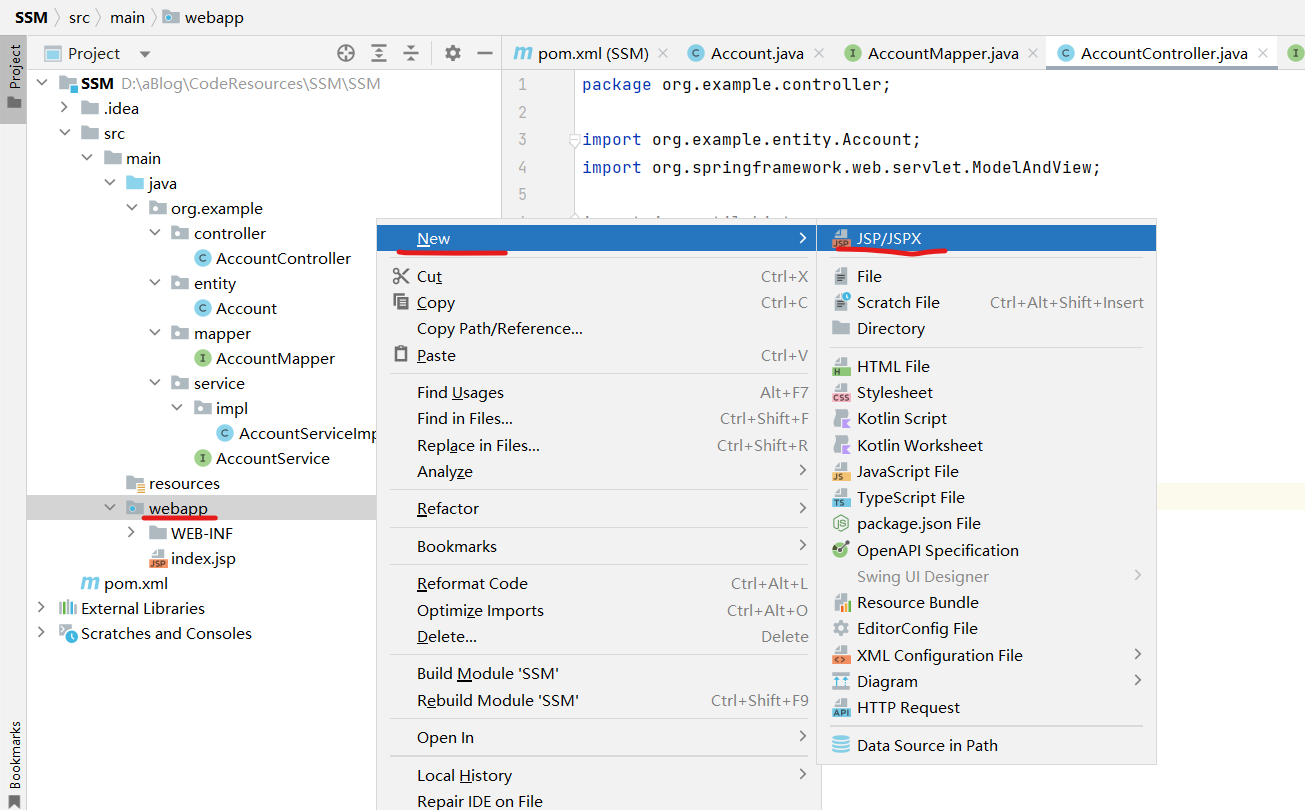The image size is (1305, 810).
Task: Close the AccountController.java tab
Action: pos(1264,53)
